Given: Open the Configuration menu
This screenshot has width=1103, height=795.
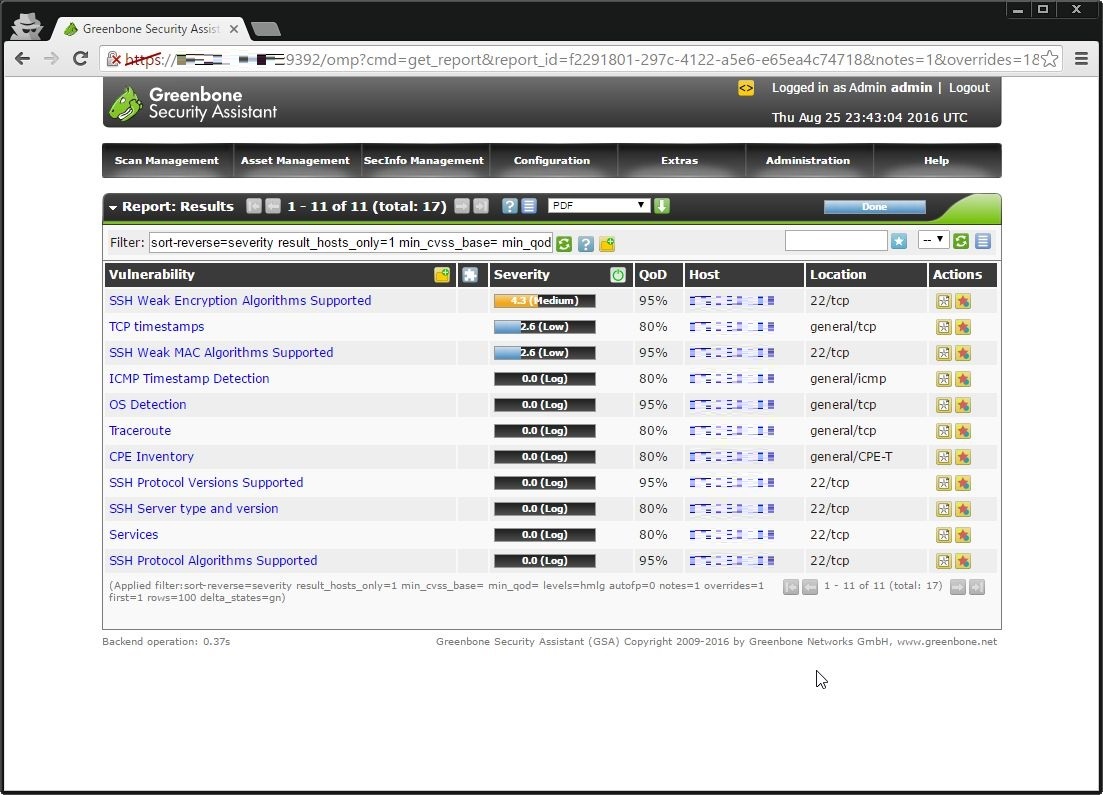Looking at the screenshot, I should [x=552, y=160].
